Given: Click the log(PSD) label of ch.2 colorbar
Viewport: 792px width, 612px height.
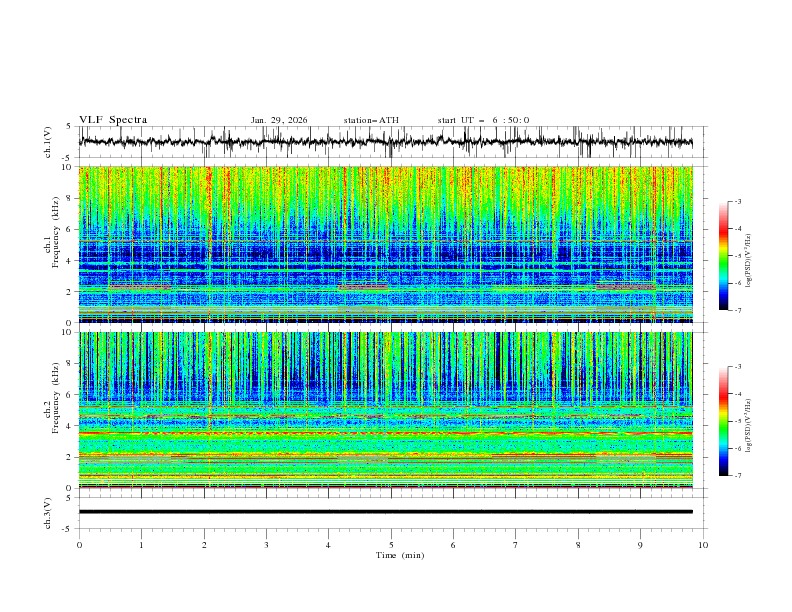Looking at the screenshot, I should coord(749,426).
